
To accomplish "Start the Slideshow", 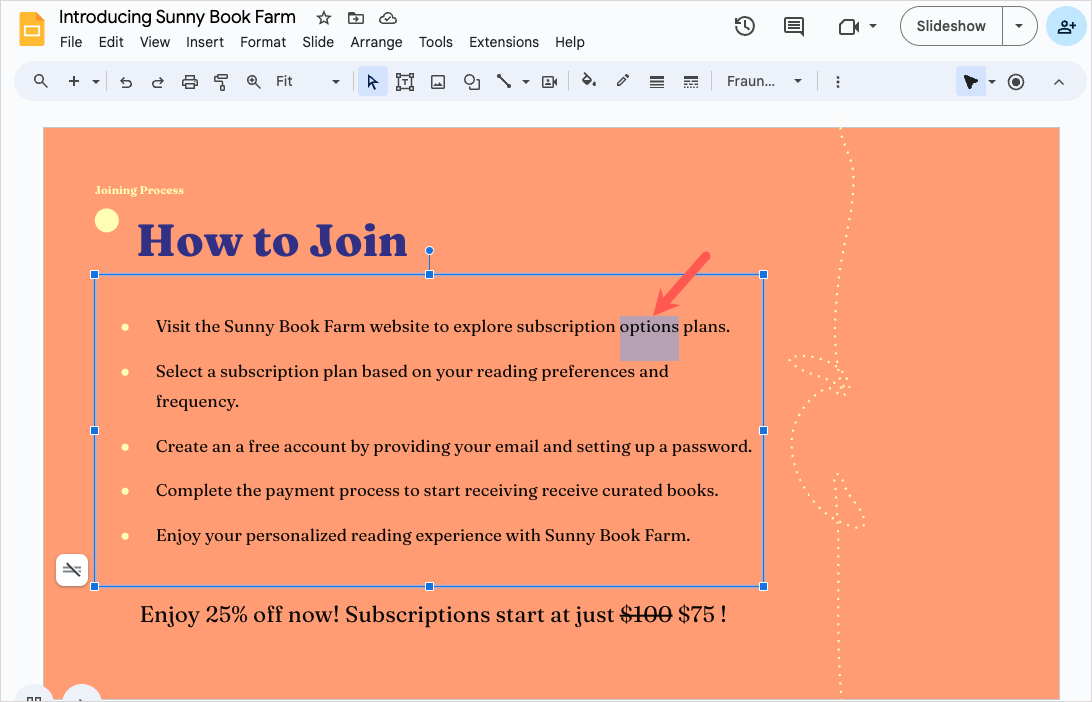I will 951,26.
